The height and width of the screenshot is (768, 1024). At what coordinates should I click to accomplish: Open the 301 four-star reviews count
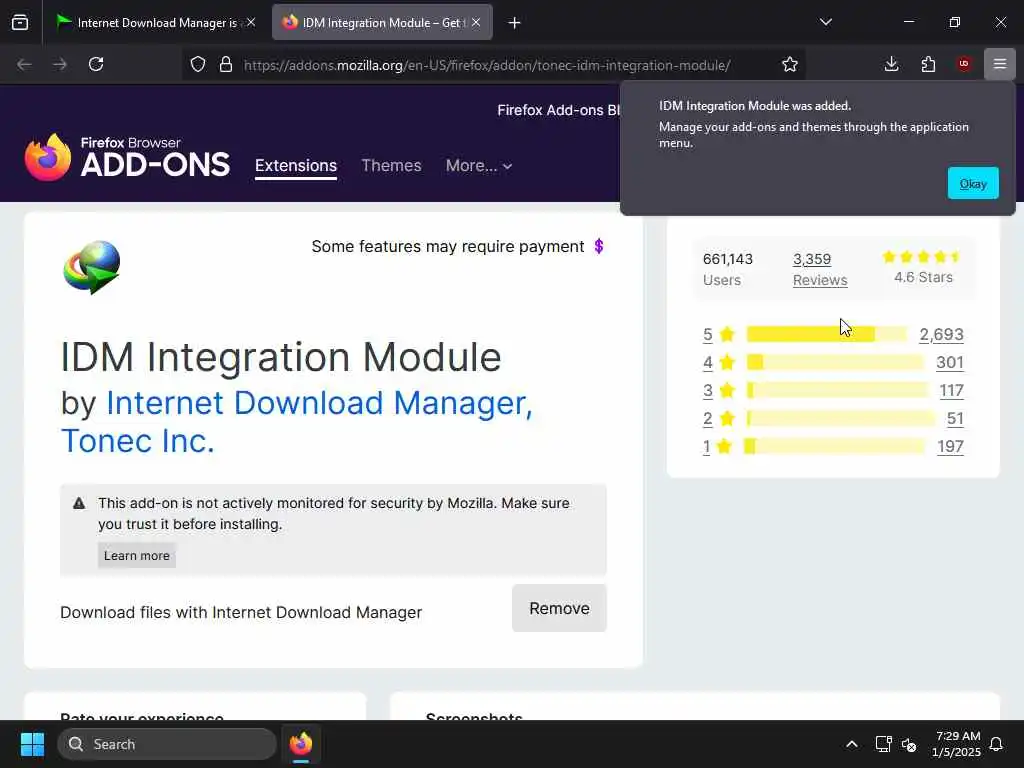pyautogui.click(x=950, y=362)
